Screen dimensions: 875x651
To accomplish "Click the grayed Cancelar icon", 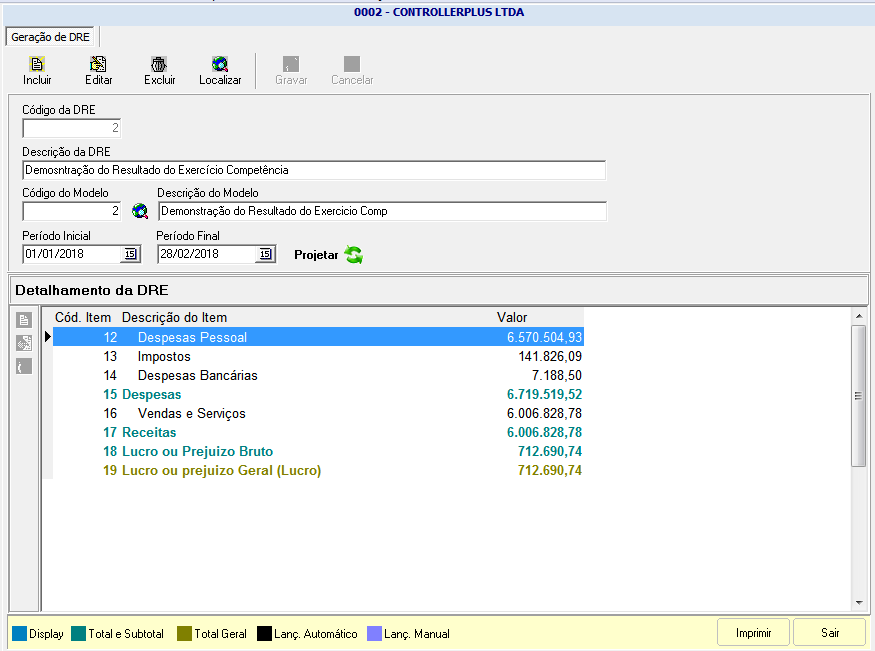I will [352, 64].
